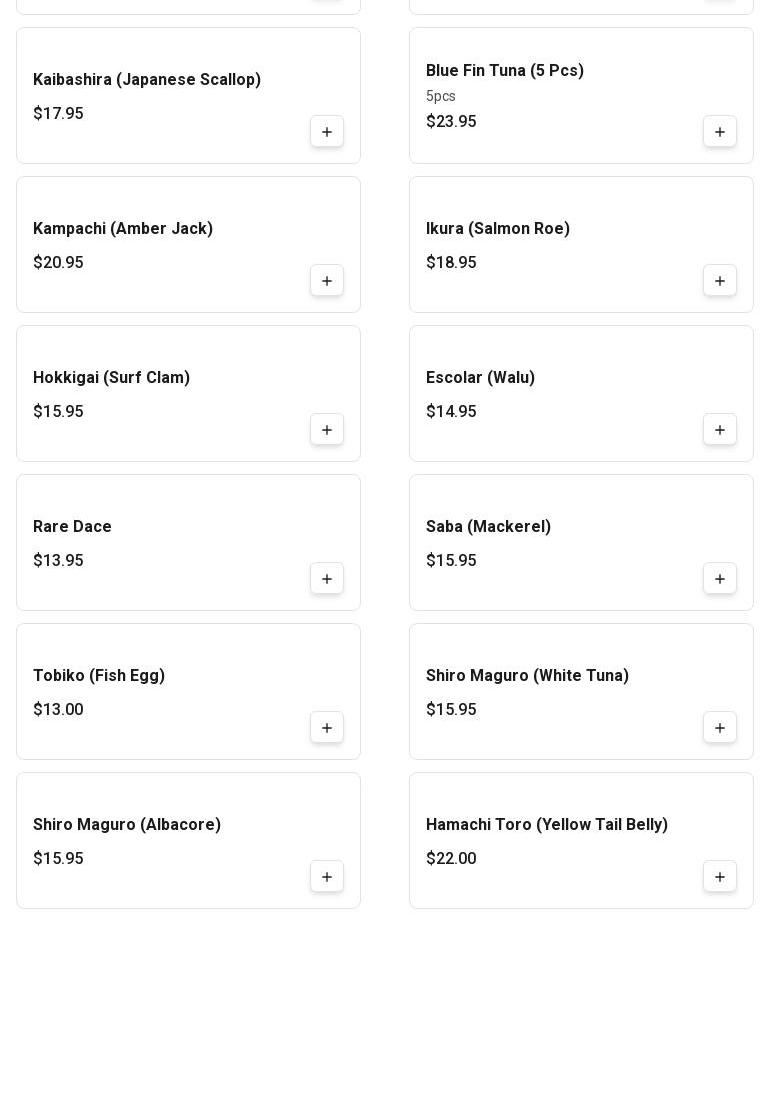Add Hamachi Toro (Yellow Tail Belly)

pos(720,877)
